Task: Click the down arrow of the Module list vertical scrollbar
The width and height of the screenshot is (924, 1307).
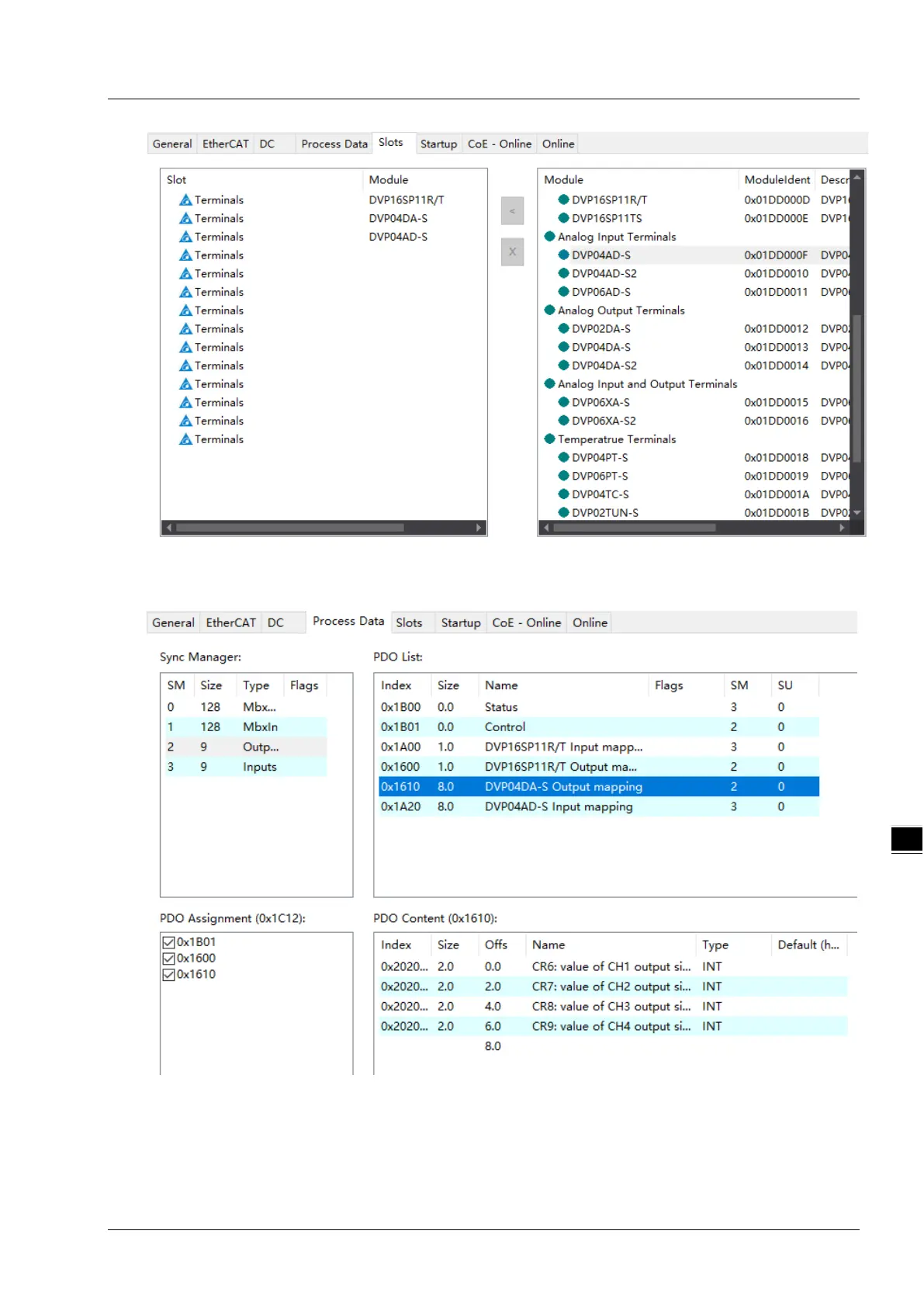Action: pos(857,513)
